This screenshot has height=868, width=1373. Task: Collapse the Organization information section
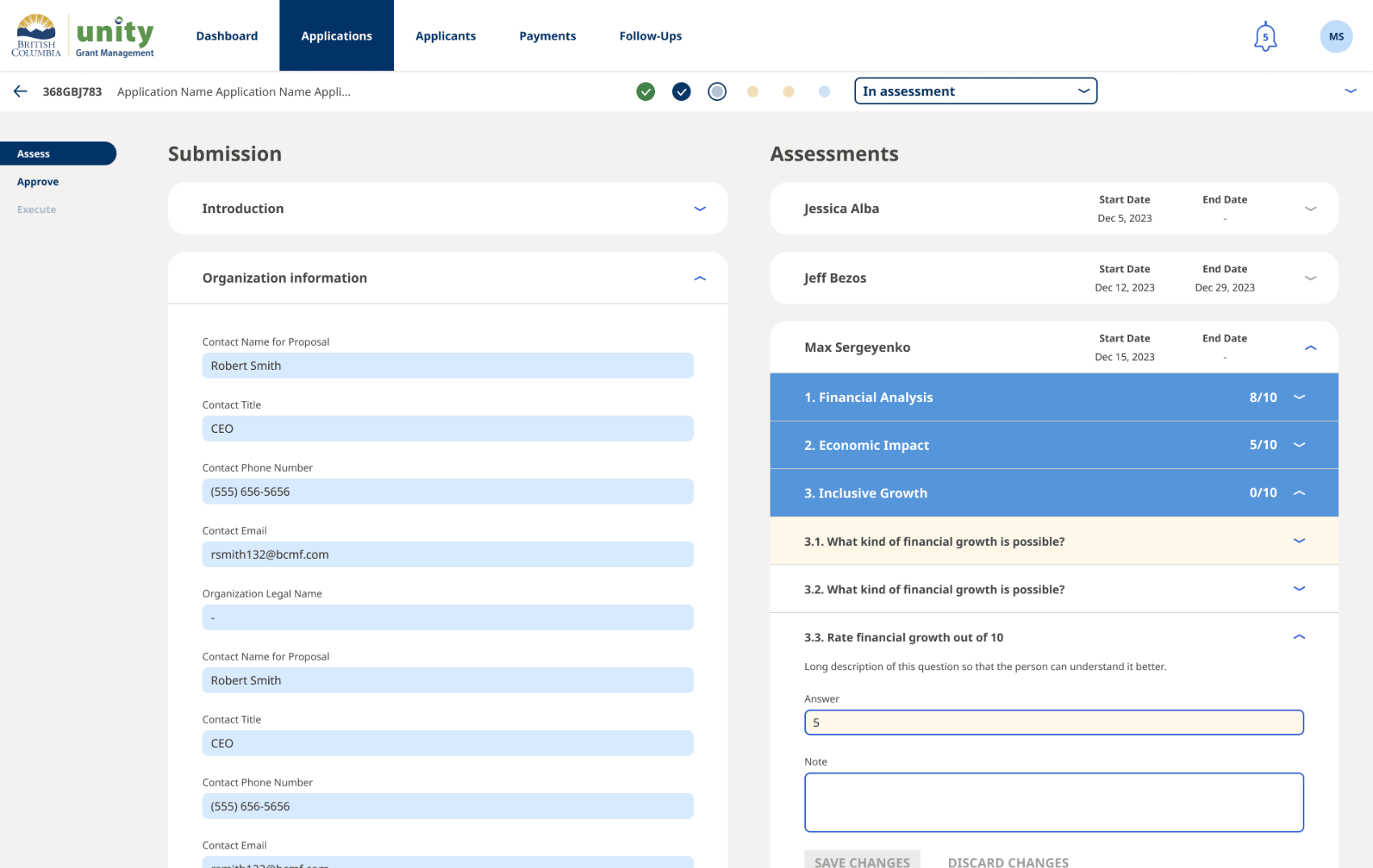tap(699, 278)
